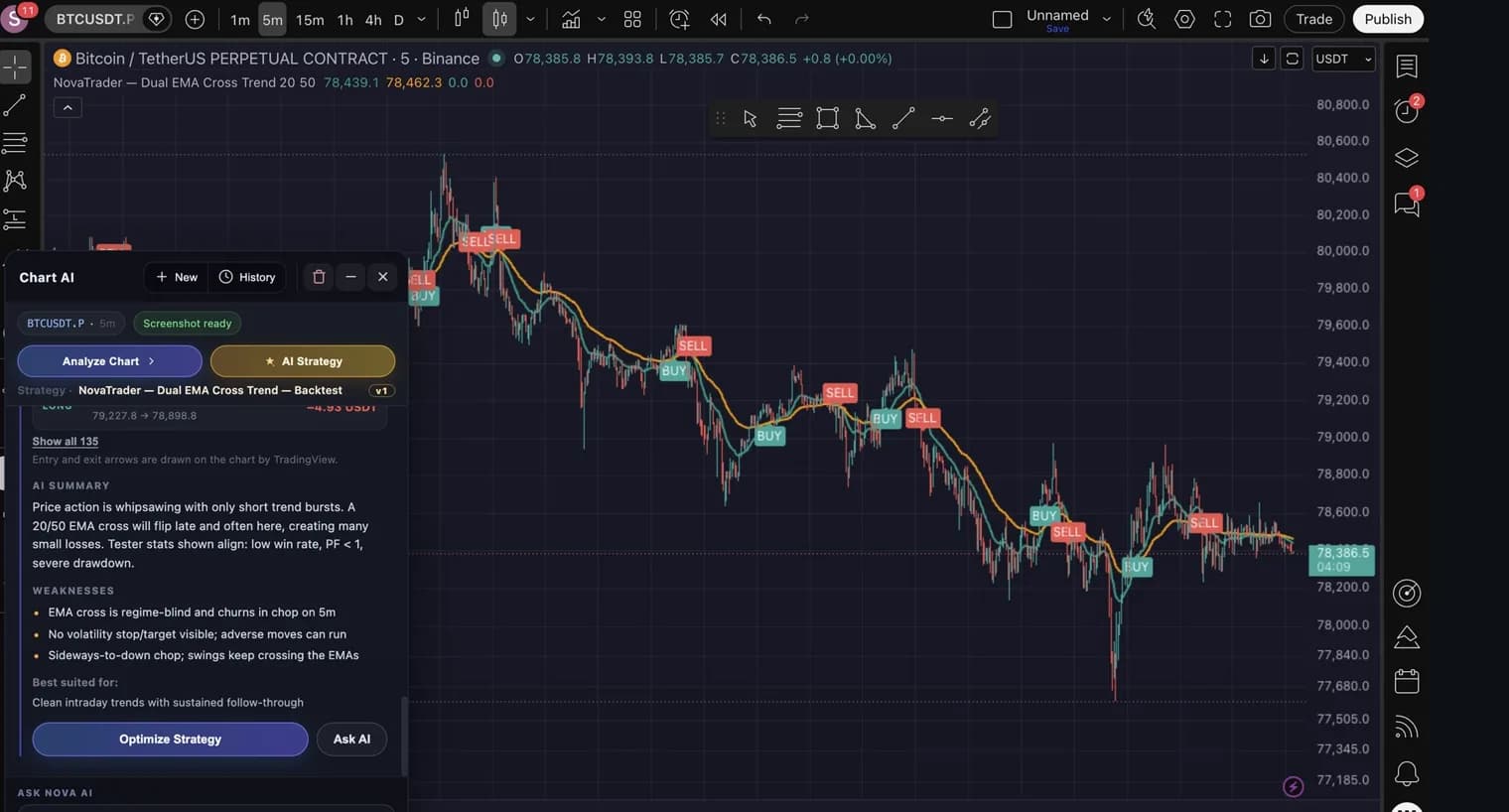Open the chart type dropdown arrow
The image size is (1509, 812).
pyautogui.click(x=530, y=19)
